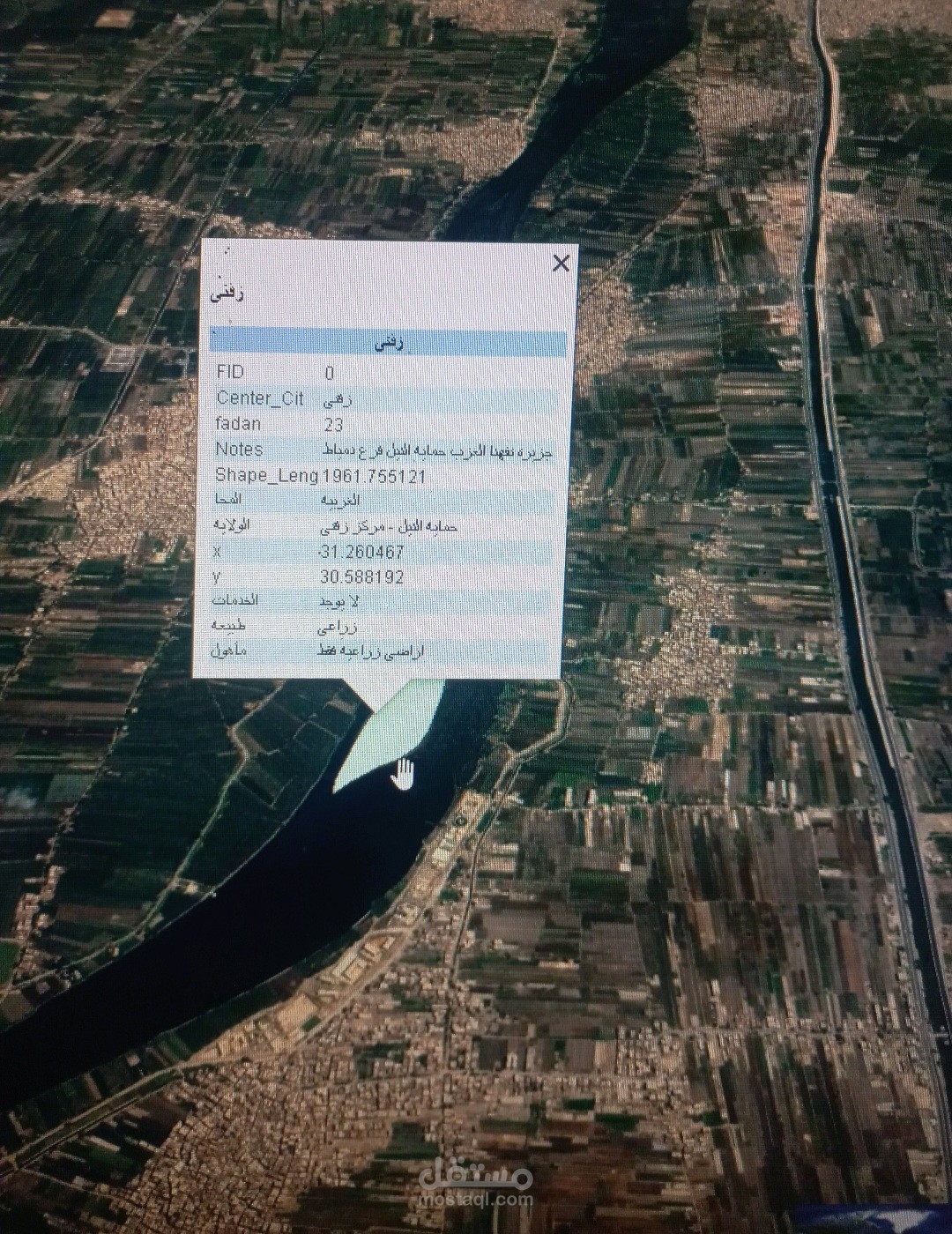Click the Notes field label
The height and width of the screenshot is (1234, 952).
point(239,450)
